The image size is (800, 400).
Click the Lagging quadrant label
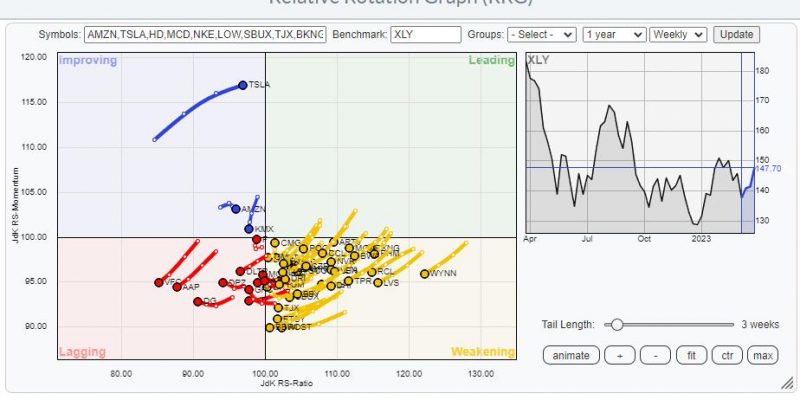tap(83, 352)
